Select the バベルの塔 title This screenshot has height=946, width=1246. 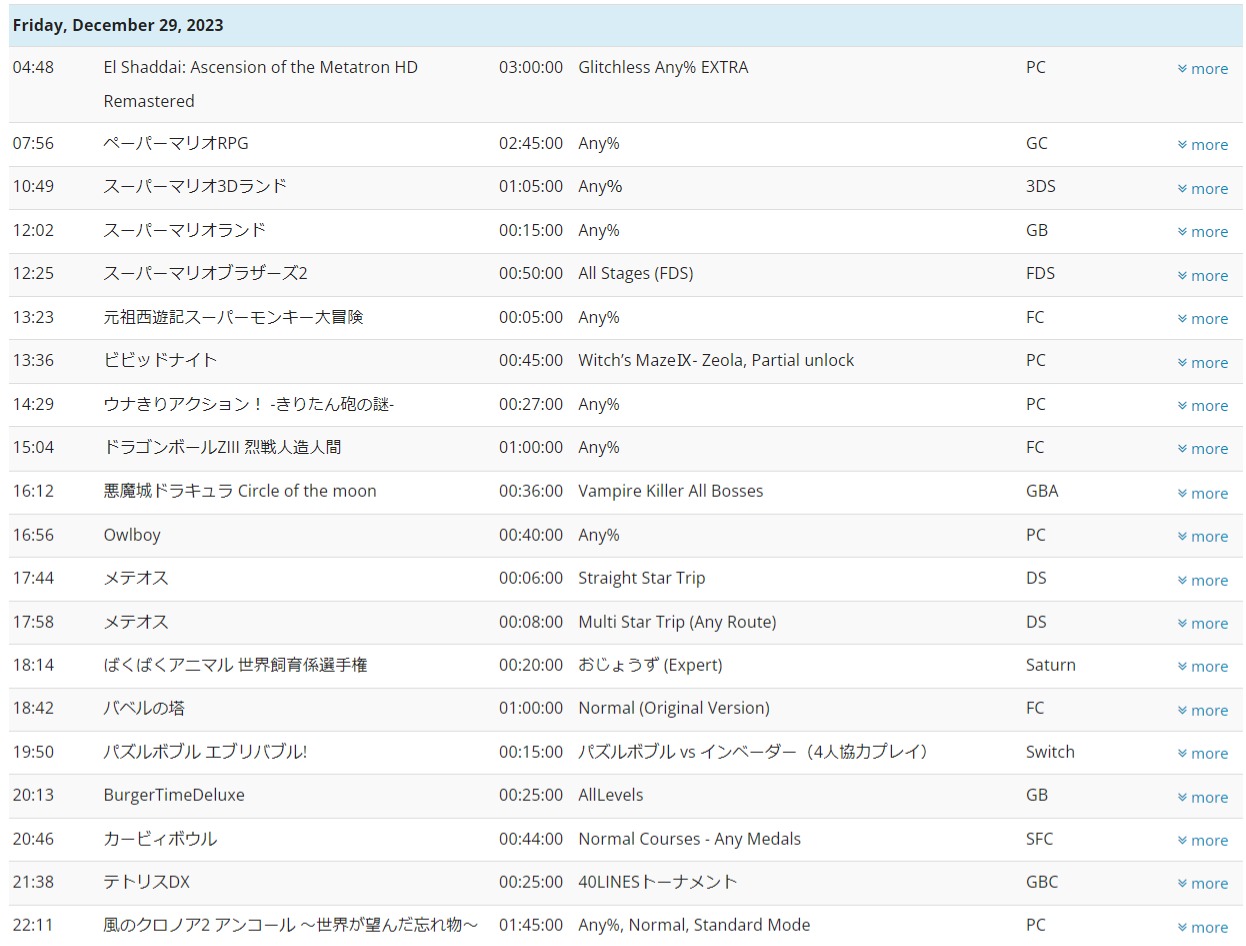(144, 708)
